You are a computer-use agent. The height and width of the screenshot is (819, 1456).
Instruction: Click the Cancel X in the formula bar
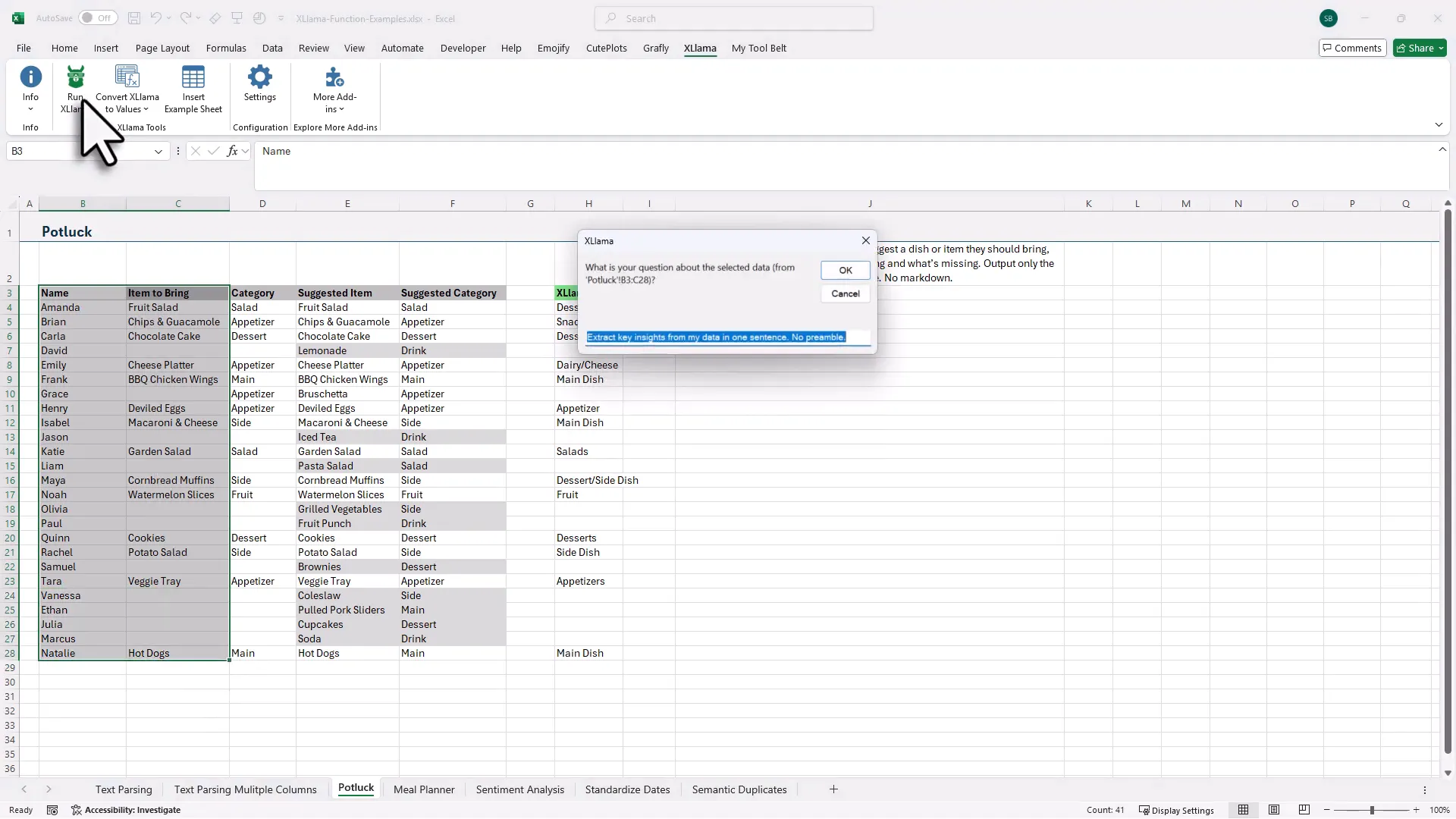click(196, 151)
